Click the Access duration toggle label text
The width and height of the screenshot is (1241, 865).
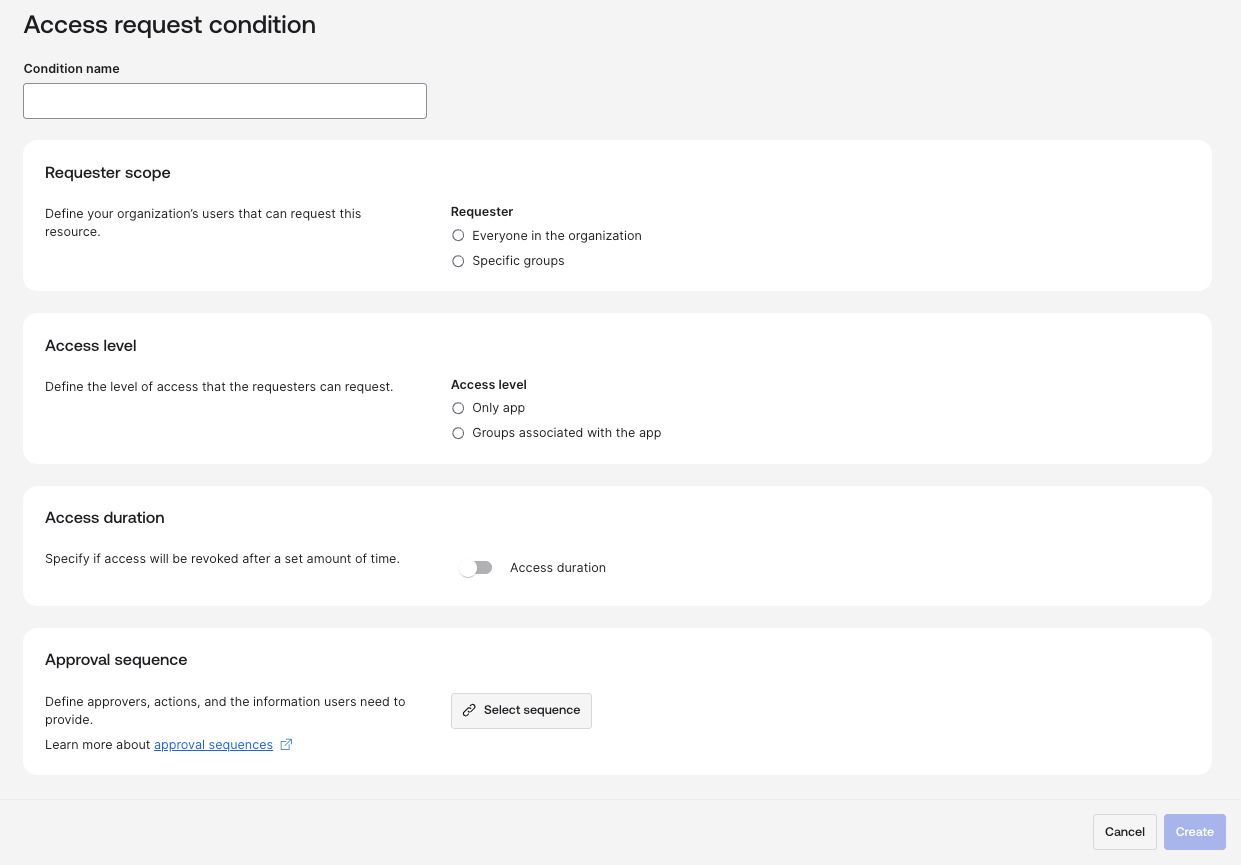pyautogui.click(x=557, y=568)
